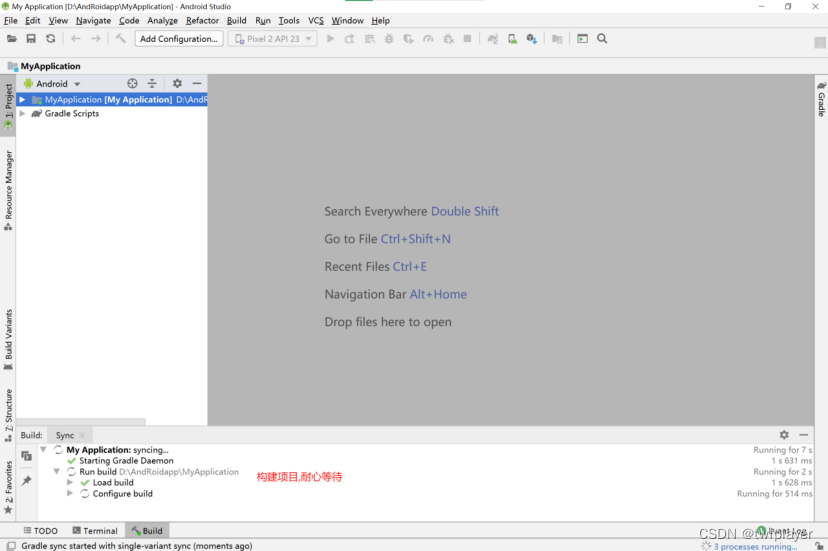
Task: Open the File menu
Action: pyautogui.click(x=11, y=21)
